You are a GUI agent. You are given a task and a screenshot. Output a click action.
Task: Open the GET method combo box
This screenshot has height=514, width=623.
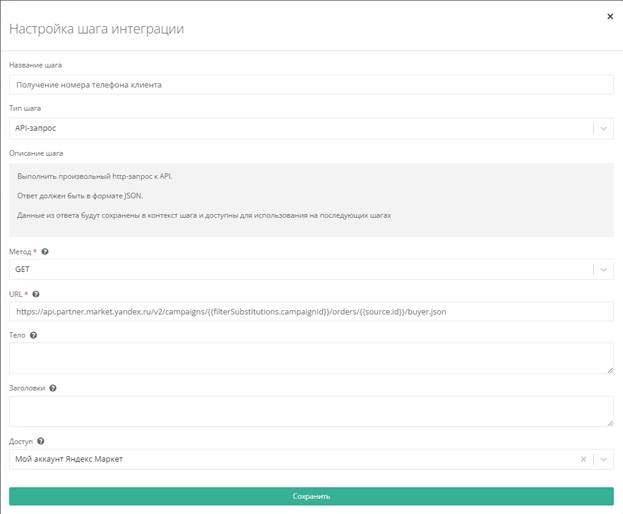click(x=311, y=269)
